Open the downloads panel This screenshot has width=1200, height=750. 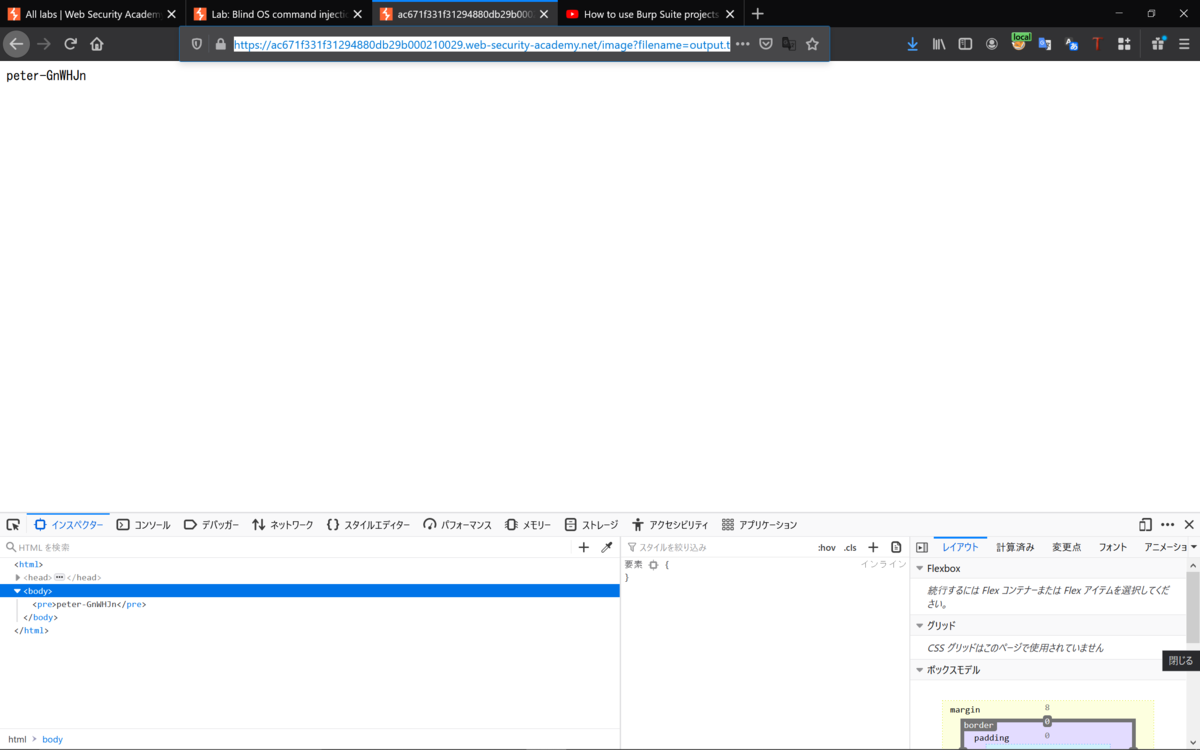[x=912, y=44]
